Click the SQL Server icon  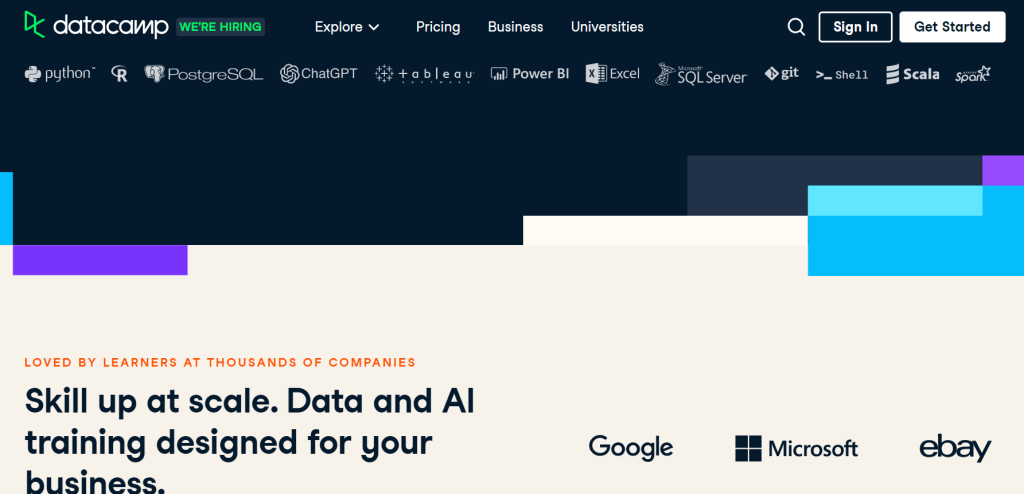click(701, 74)
